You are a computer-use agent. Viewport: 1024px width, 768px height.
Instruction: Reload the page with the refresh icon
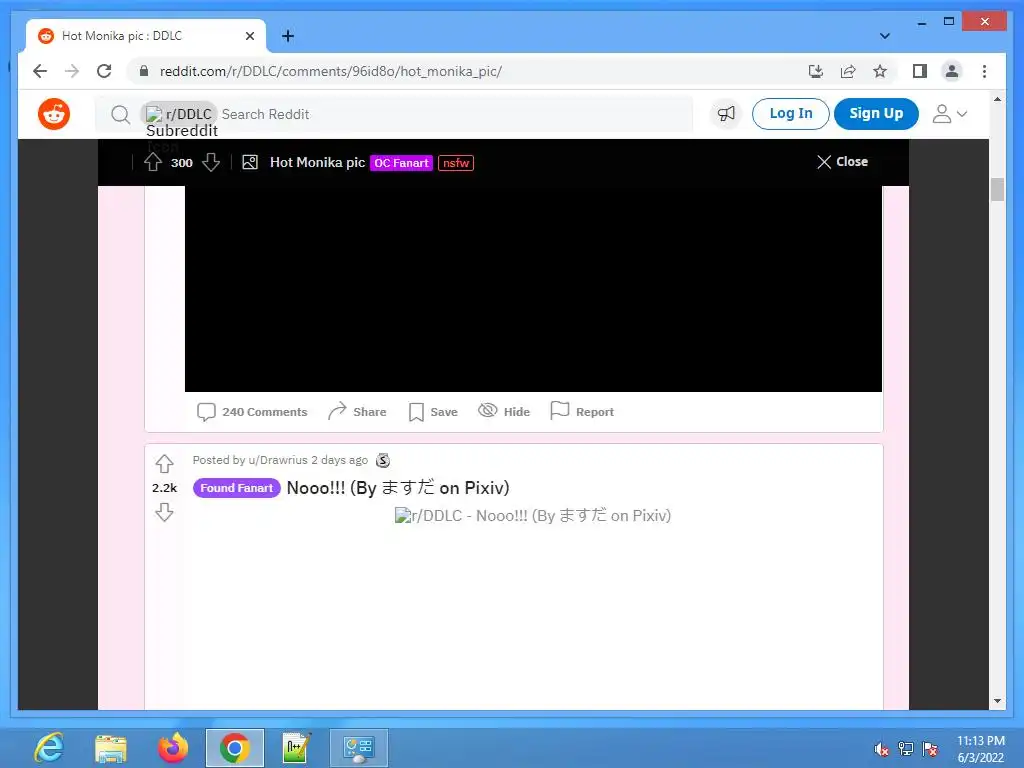(104, 71)
